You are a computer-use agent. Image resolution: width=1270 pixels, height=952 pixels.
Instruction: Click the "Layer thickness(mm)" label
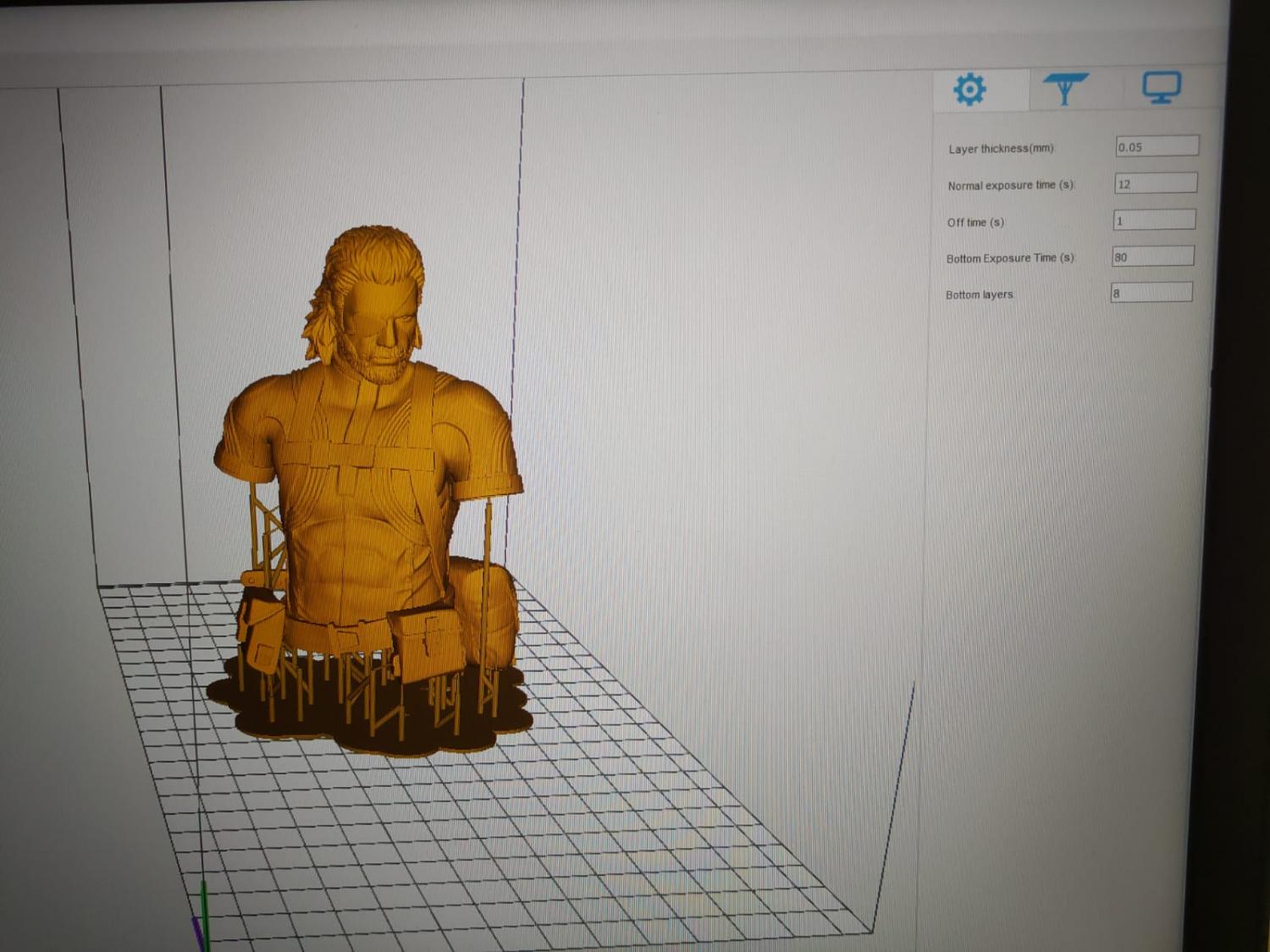pyautogui.click(x=1001, y=149)
